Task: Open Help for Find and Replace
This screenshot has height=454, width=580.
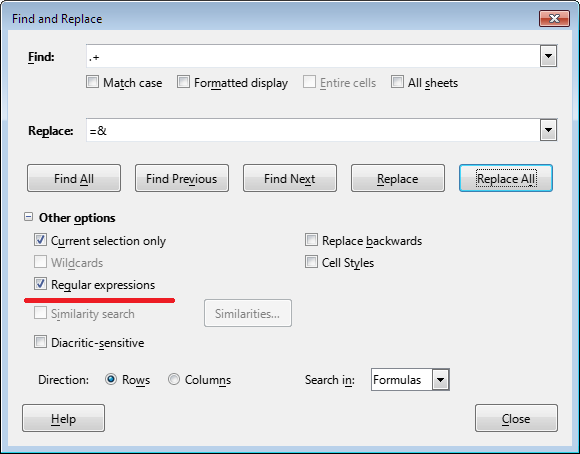Action: (x=63, y=418)
